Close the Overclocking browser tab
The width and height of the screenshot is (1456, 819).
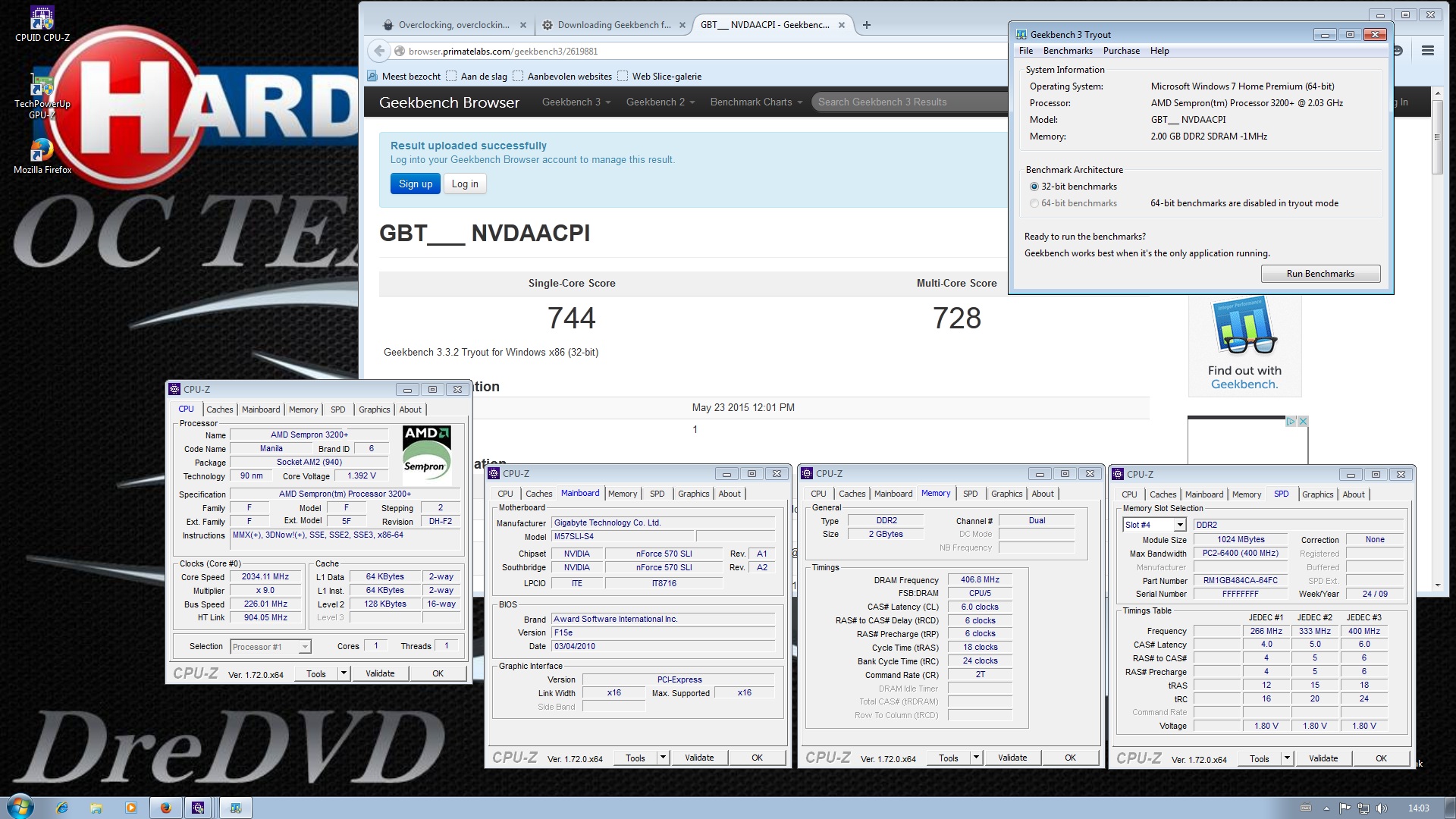(x=522, y=25)
